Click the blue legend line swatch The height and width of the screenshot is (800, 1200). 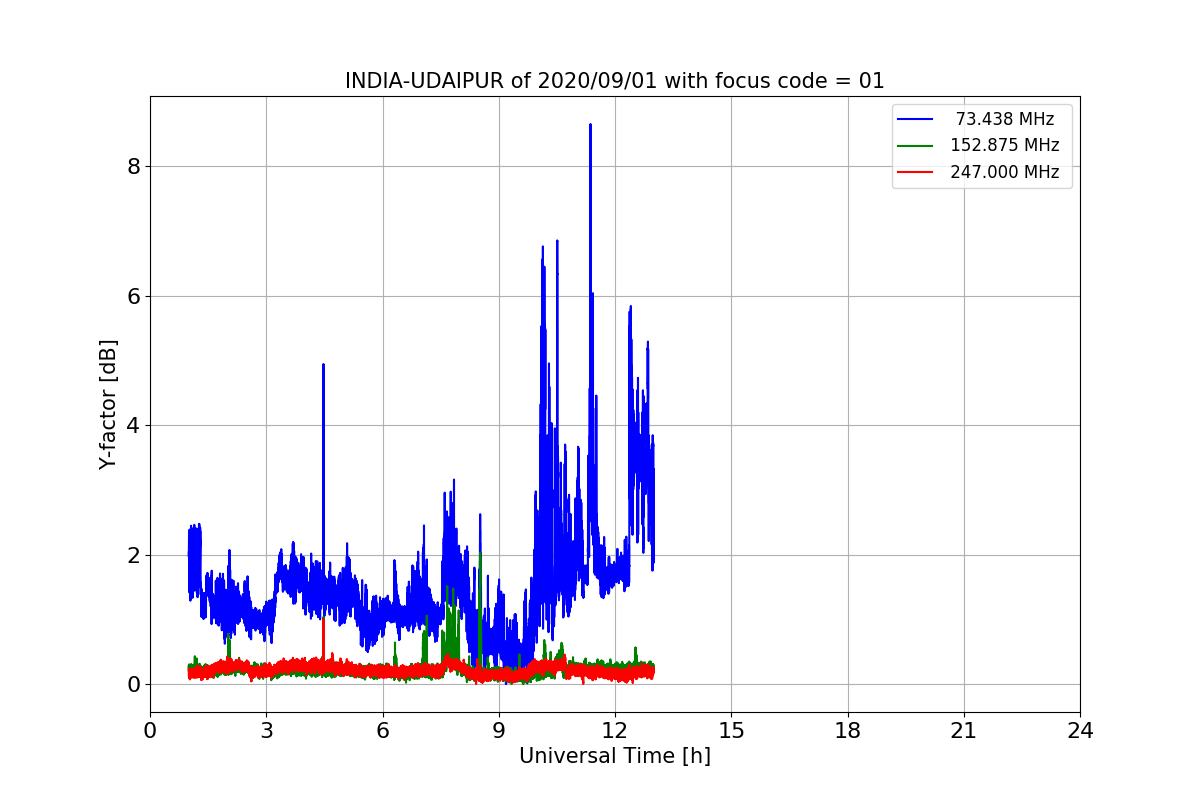(x=916, y=119)
